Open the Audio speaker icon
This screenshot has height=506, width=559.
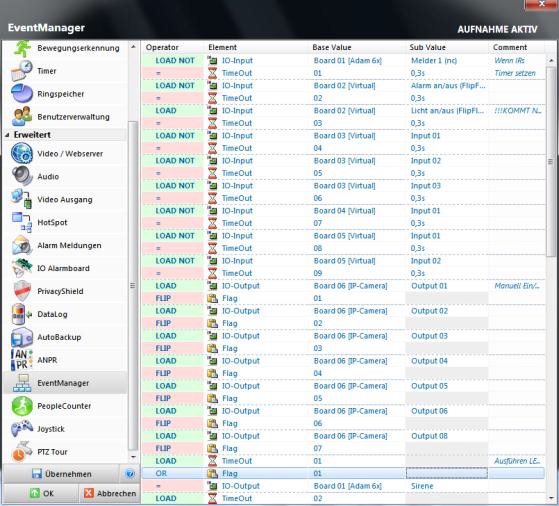point(21,176)
